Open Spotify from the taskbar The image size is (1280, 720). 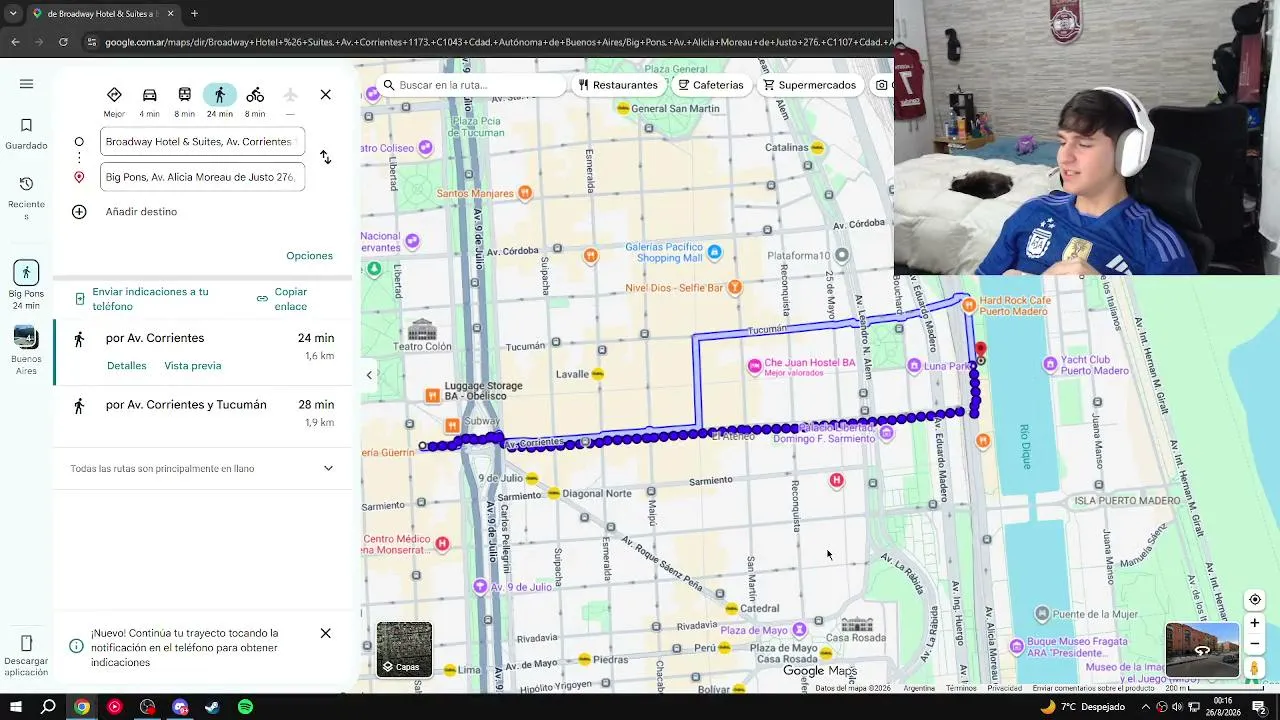[245, 707]
